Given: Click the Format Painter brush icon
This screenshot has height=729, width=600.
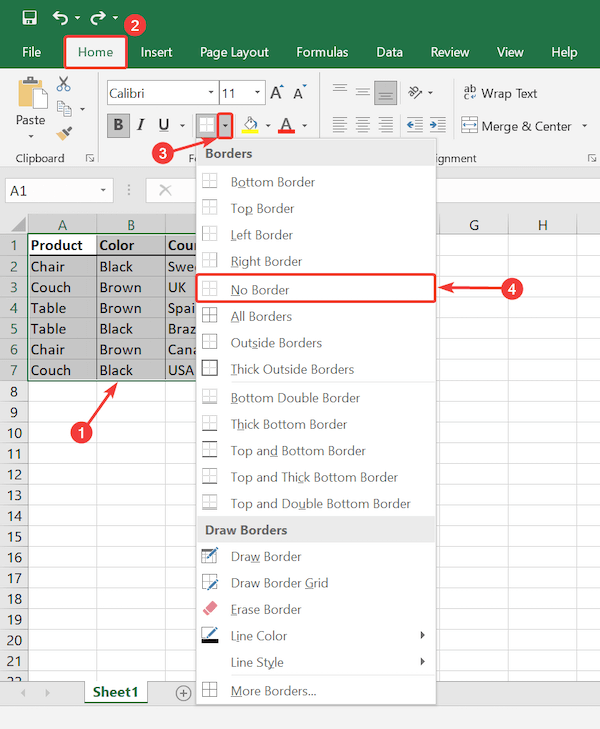Looking at the screenshot, I should [x=64, y=132].
